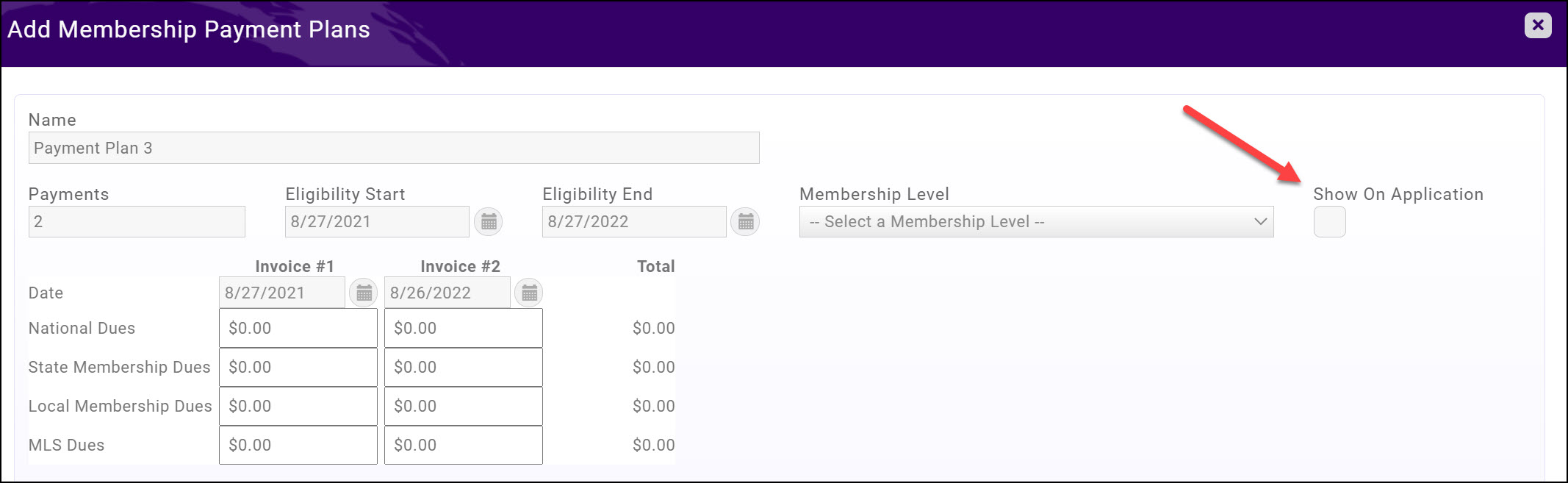Screen dimensions: 1568x483
Task: Click National Dues amount for Invoice #2
Action: coord(463,328)
